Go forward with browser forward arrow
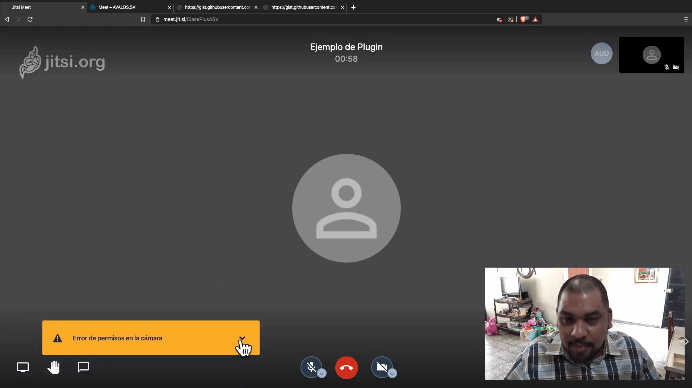The width and height of the screenshot is (692, 388). (19, 19)
